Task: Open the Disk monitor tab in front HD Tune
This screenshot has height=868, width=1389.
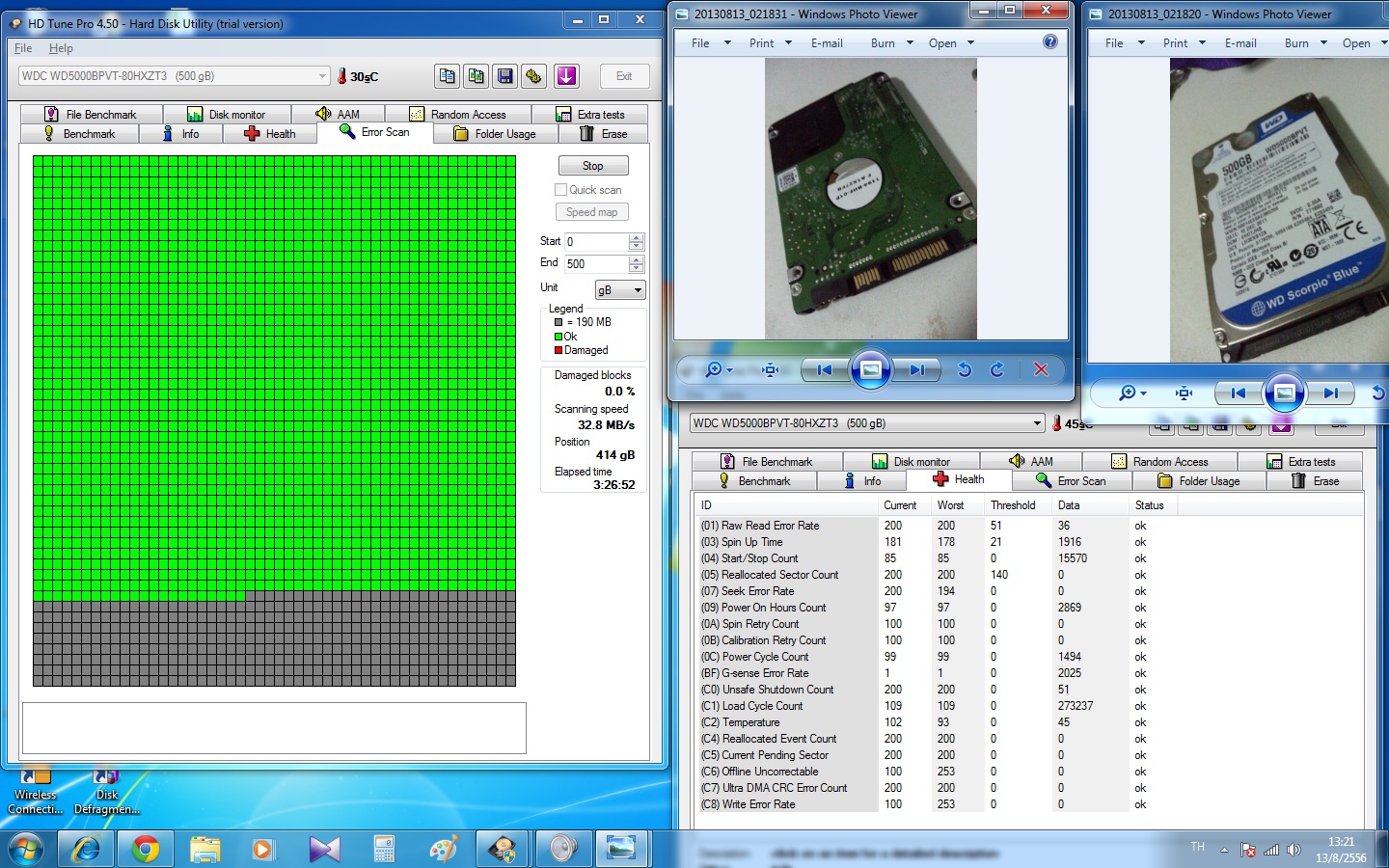Action: [x=226, y=114]
